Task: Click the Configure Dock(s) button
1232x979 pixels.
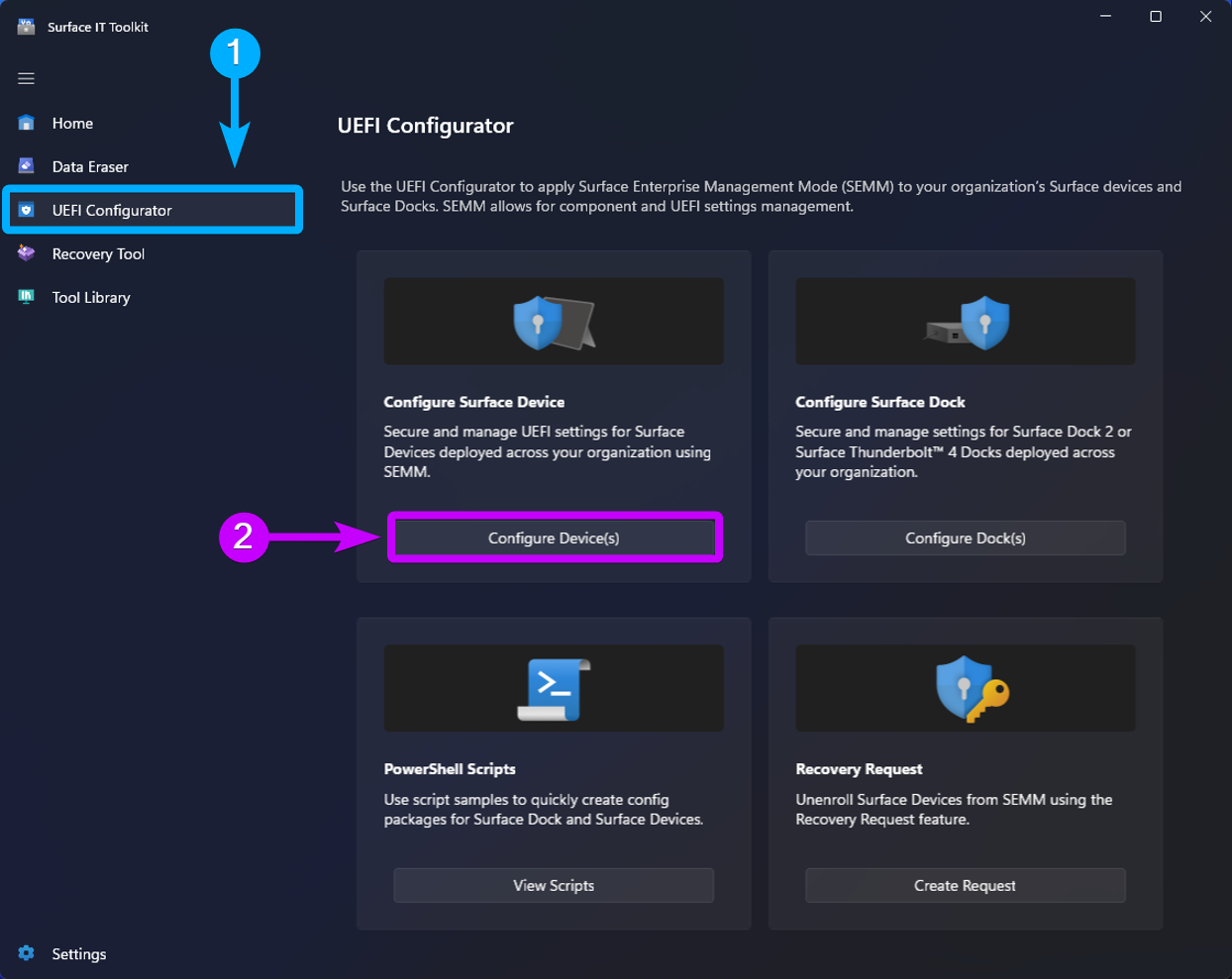Action: (965, 538)
